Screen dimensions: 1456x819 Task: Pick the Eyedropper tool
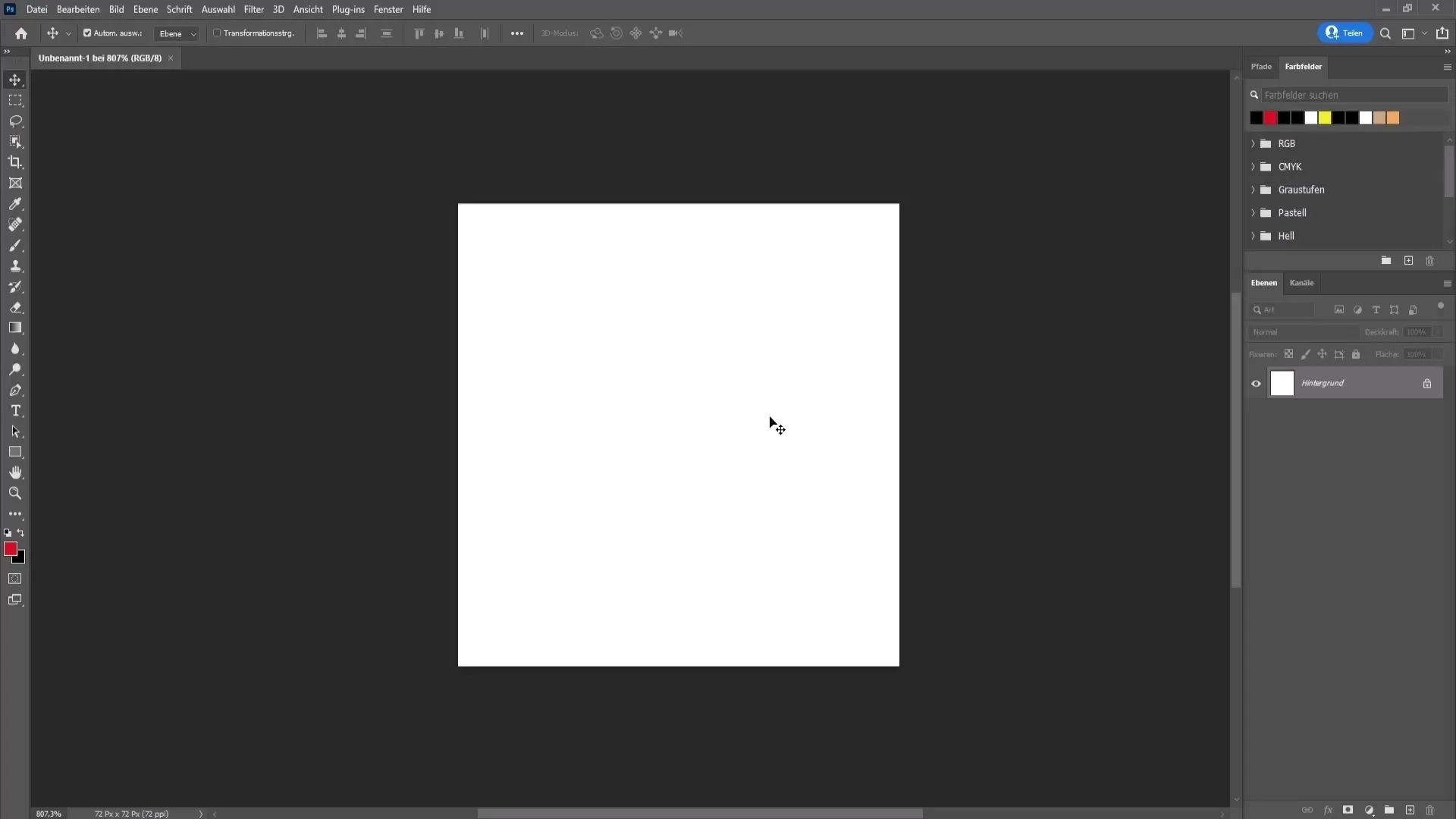tap(15, 204)
